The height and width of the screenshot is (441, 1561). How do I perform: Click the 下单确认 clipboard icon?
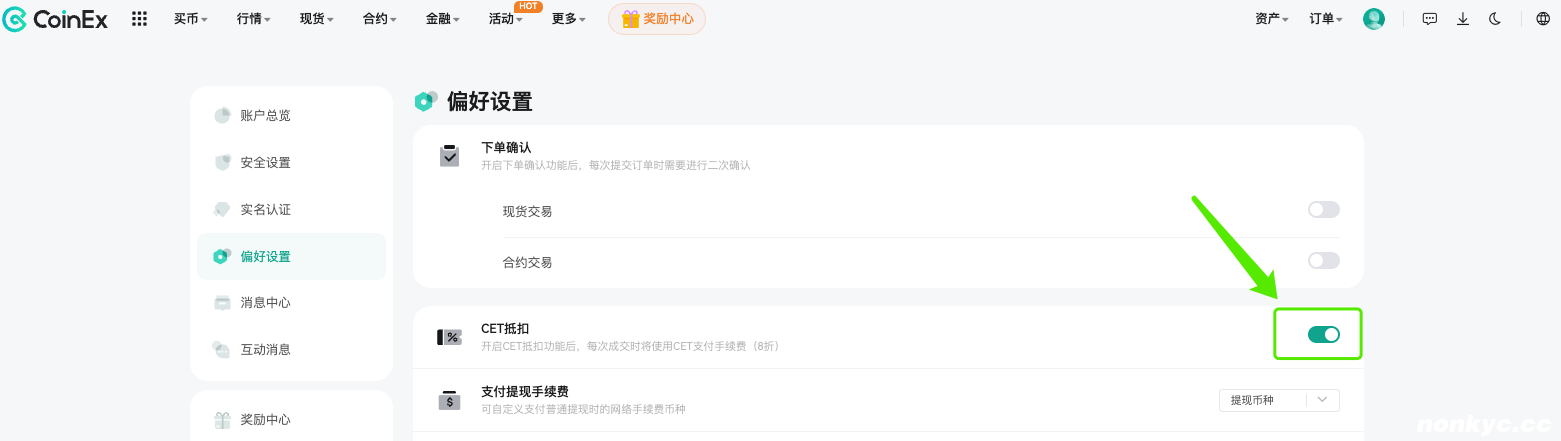(x=449, y=156)
